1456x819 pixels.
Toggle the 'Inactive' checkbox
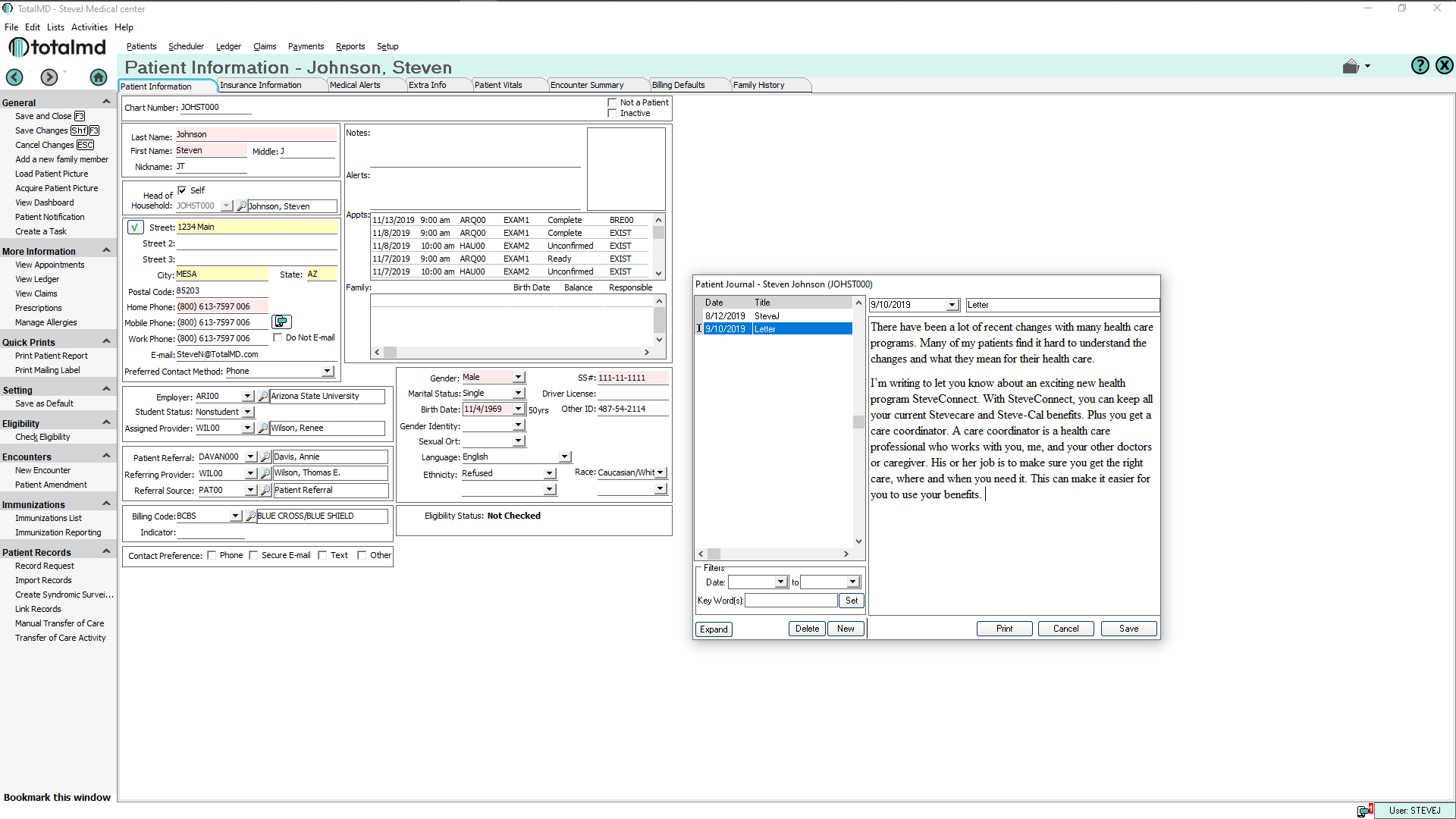click(612, 112)
